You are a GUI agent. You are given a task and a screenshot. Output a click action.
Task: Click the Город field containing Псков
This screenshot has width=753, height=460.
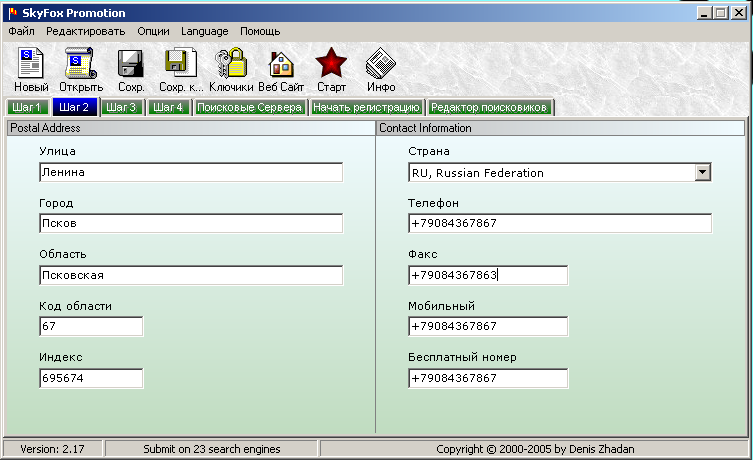(x=191, y=223)
